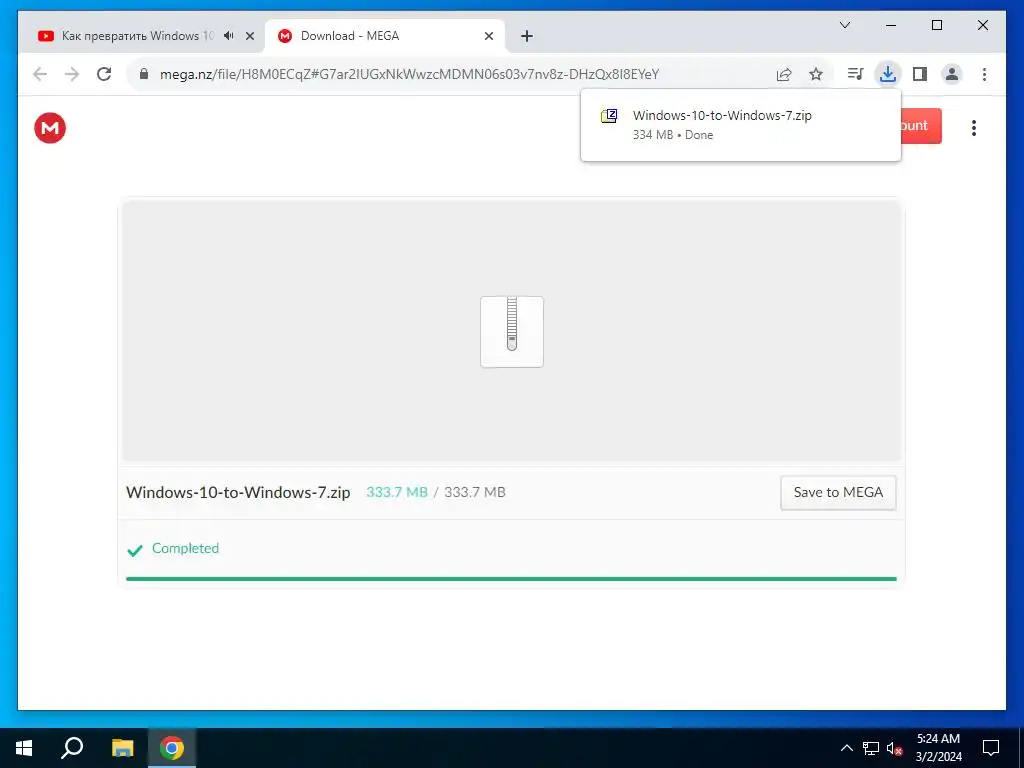Open Windows taskbar search
This screenshot has height=768, width=1024.
(x=72, y=748)
